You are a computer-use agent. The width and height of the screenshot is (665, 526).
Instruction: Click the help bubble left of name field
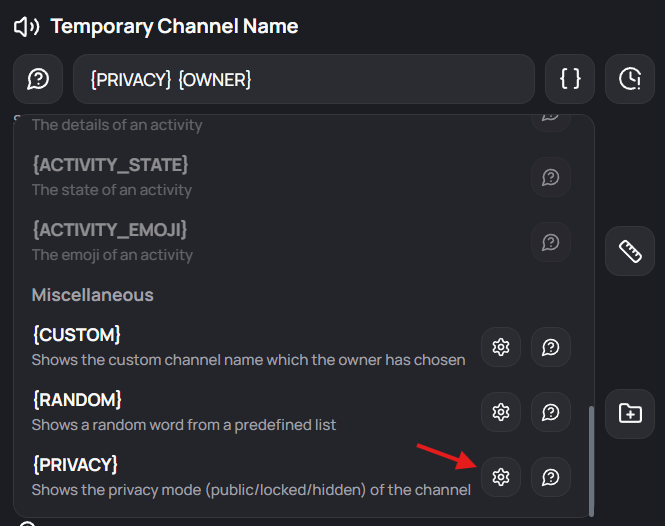38,79
